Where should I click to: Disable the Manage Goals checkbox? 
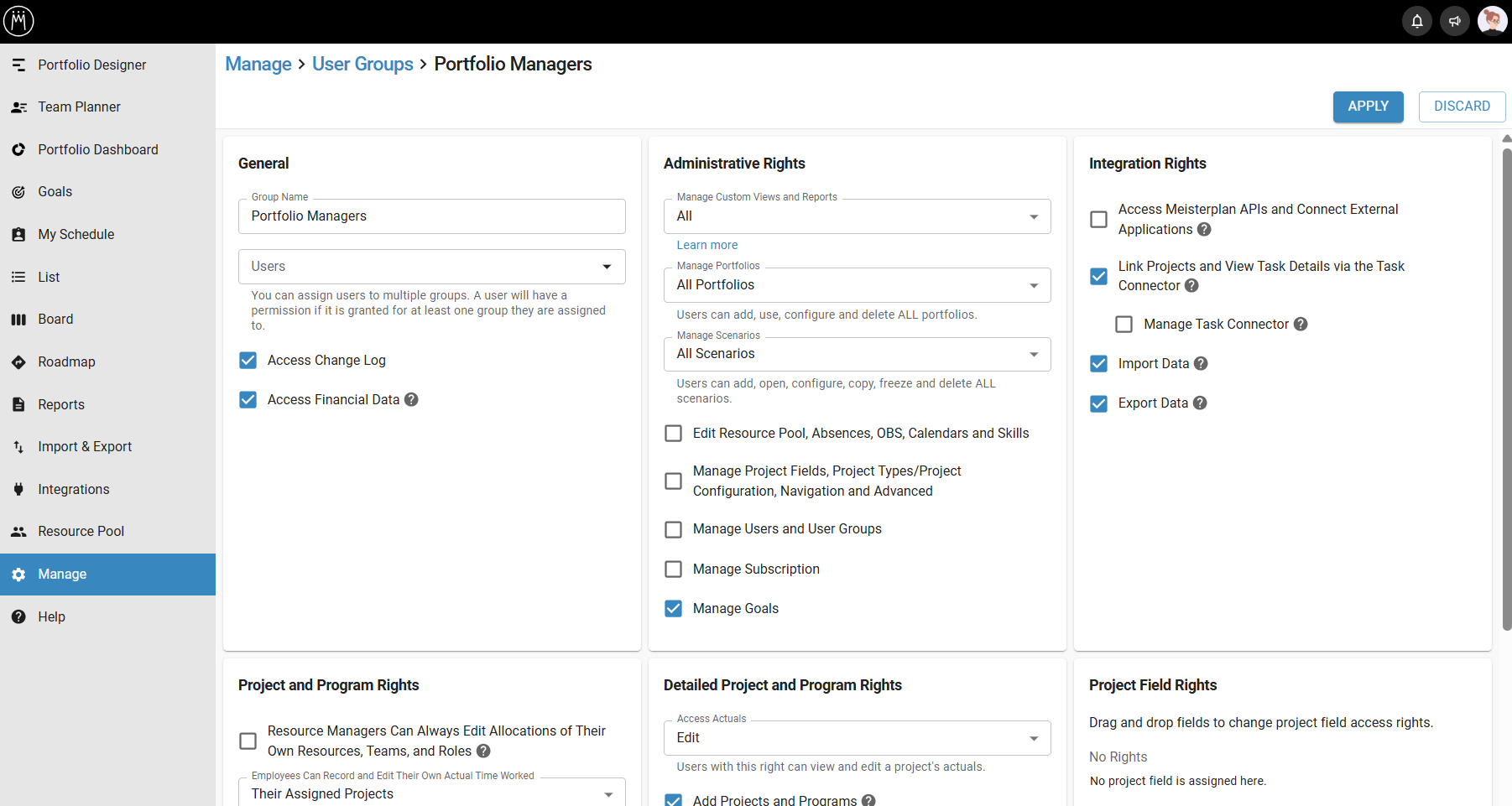[673, 609]
